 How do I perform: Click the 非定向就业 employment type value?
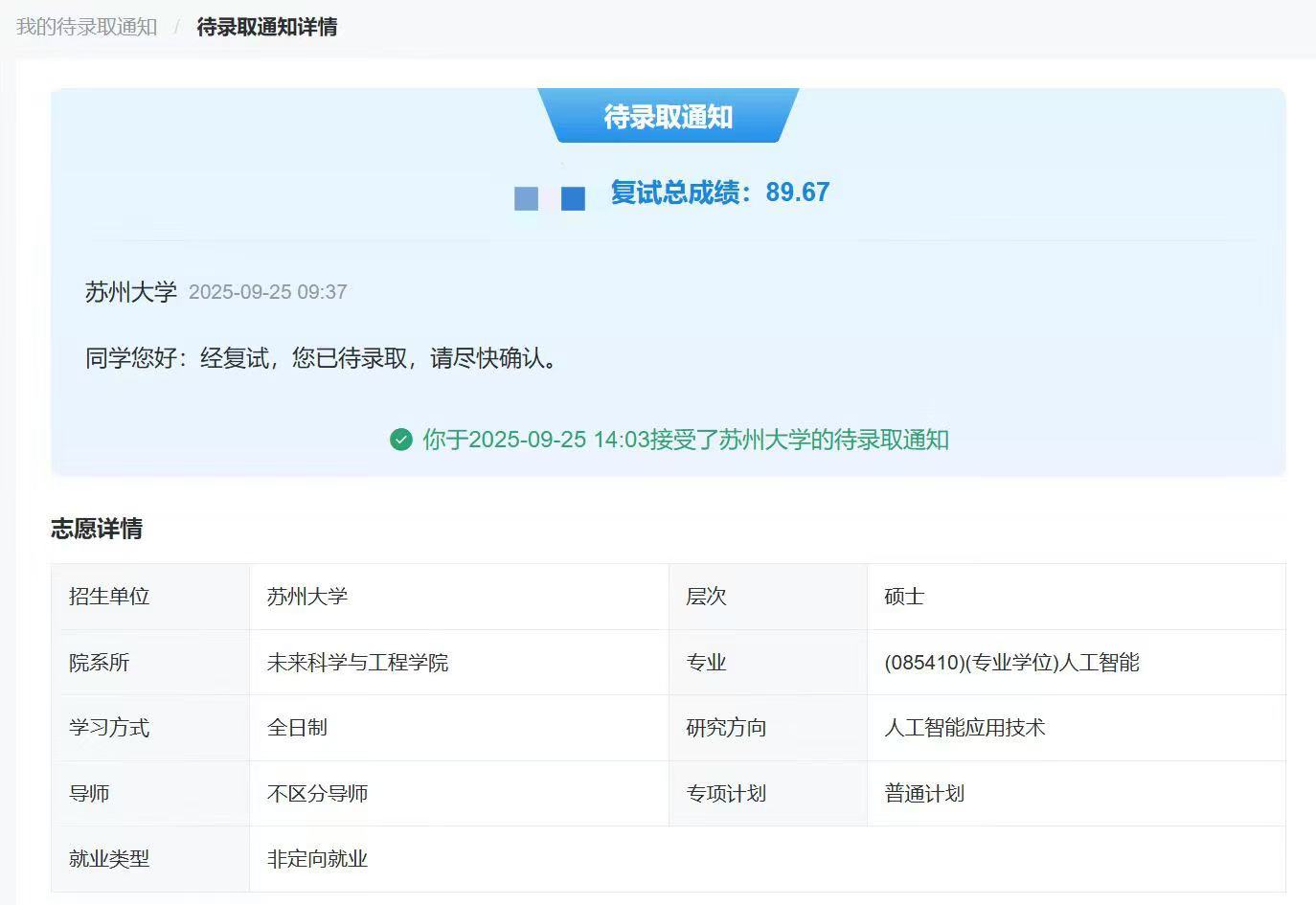pyautogui.click(x=317, y=859)
